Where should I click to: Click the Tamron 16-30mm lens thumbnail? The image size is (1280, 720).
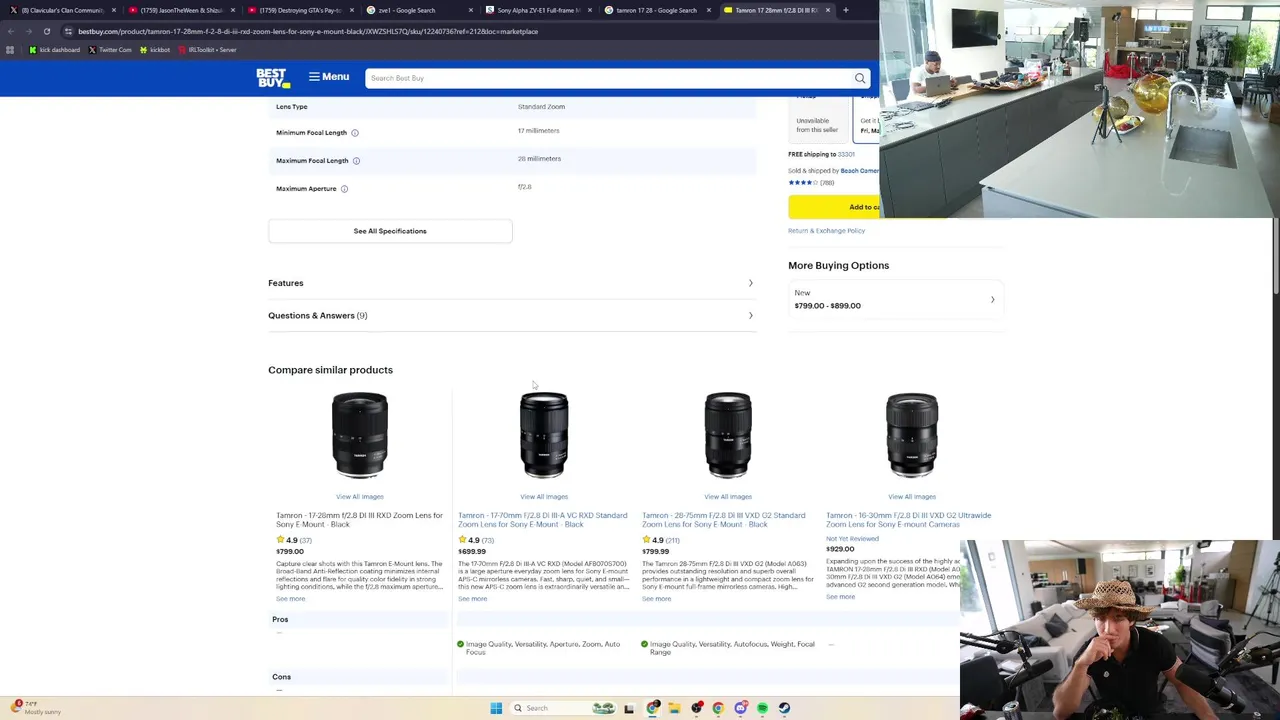pos(912,436)
